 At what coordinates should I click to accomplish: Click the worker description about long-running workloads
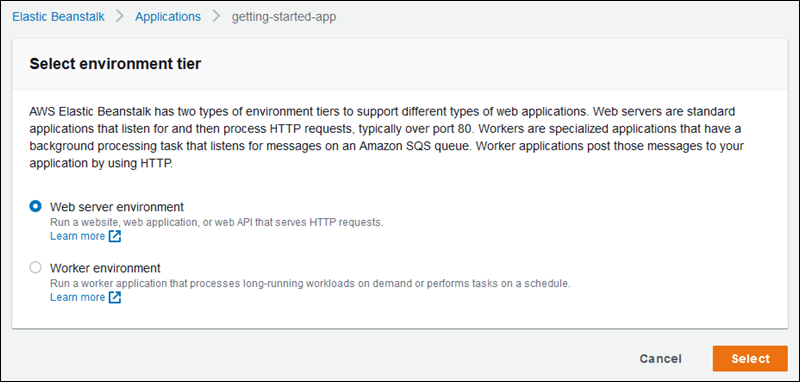coord(310,284)
